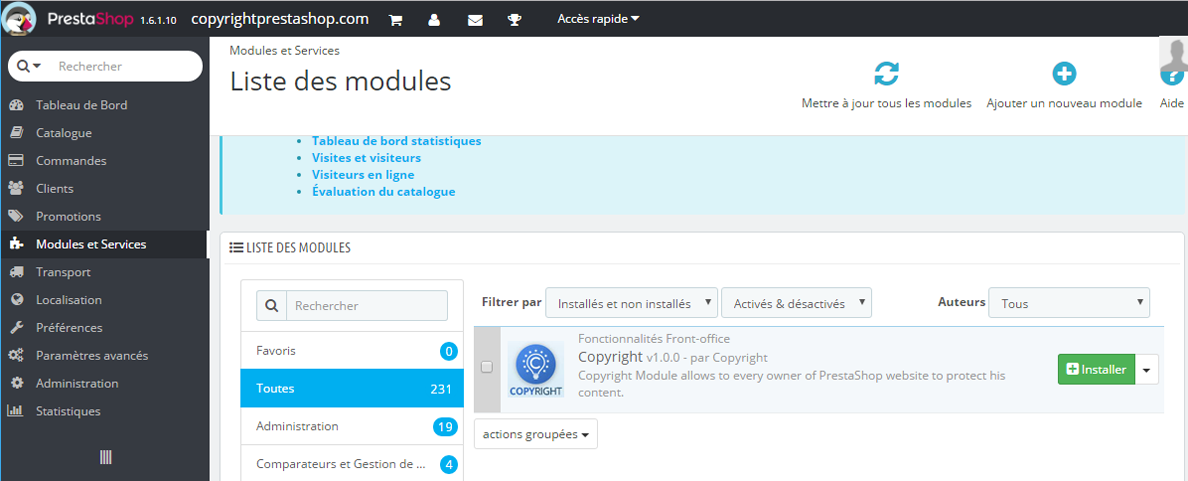The height and width of the screenshot is (481, 1188).
Task: Click the magnifier icon of module search
Action: [271, 306]
